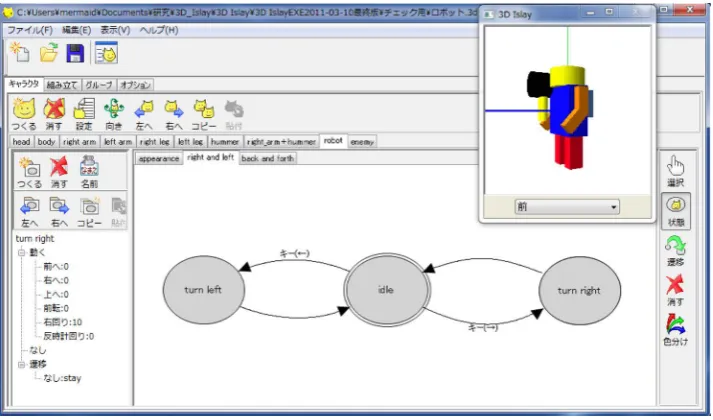Click the キー(→) transition label
Image resolution: width=713 pixels, height=420 pixels.
coord(483,327)
